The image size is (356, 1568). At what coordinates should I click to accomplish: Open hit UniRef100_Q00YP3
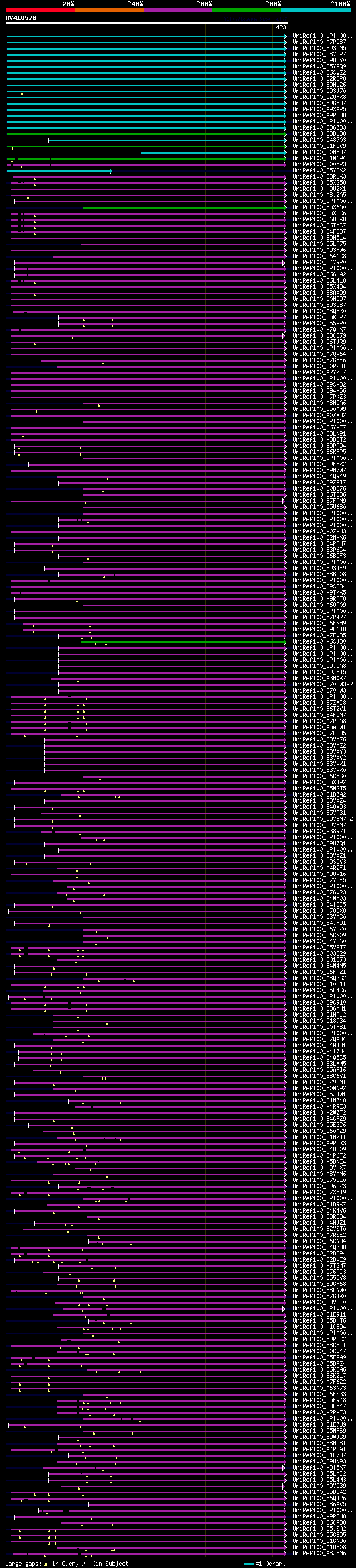tap(319, 164)
